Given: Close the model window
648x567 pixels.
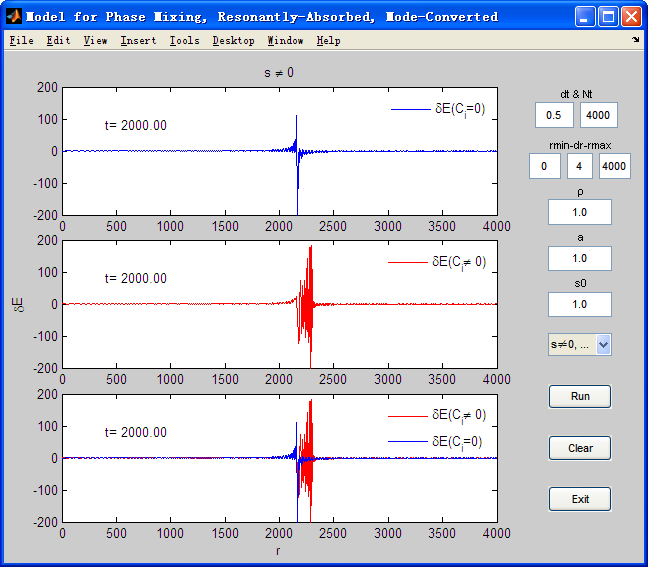Looking at the screenshot, I should coord(631,17).
